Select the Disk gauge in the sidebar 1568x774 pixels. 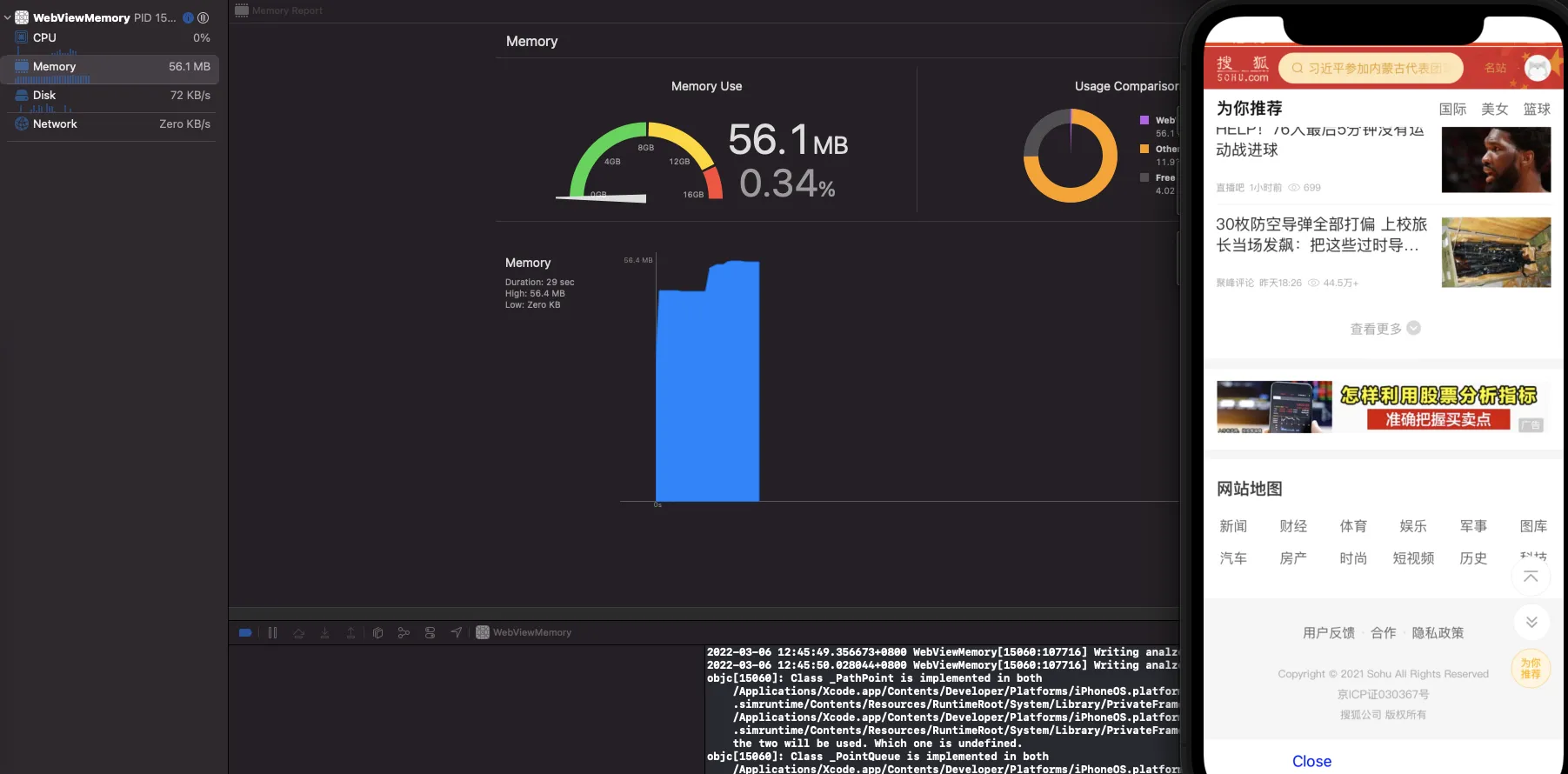(110, 96)
